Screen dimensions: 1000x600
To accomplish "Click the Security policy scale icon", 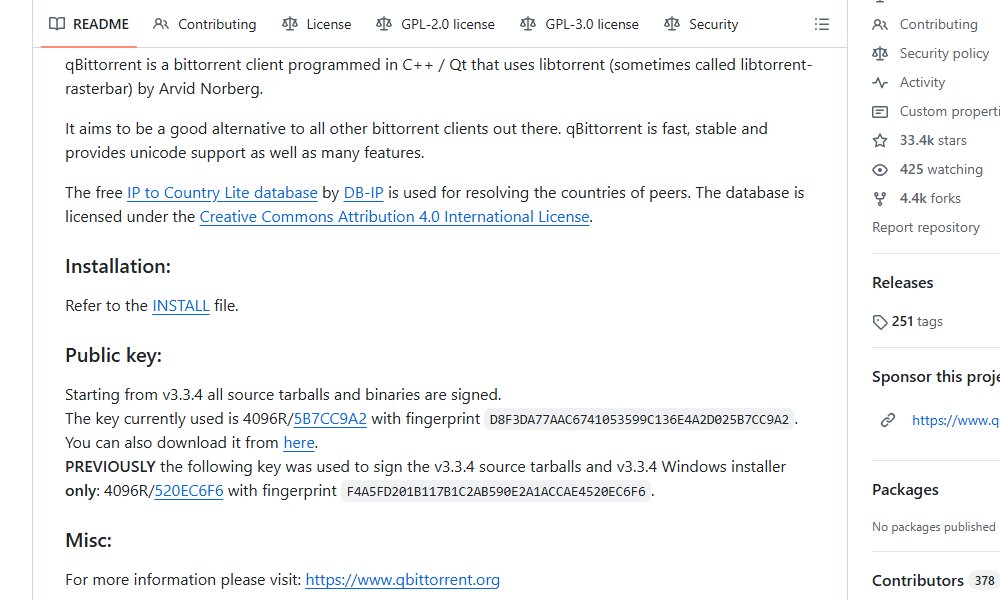I will (880, 54).
